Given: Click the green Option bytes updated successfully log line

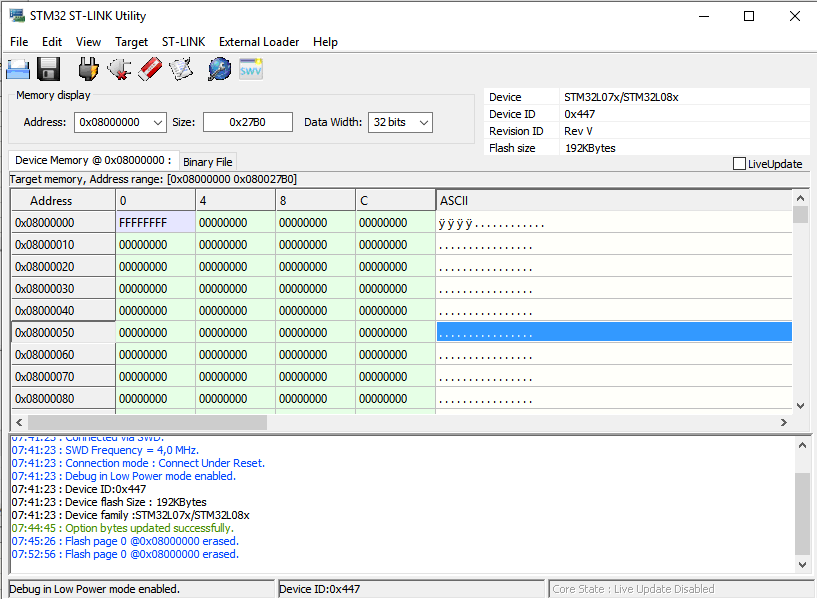Looking at the screenshot, I should point(123,528).
